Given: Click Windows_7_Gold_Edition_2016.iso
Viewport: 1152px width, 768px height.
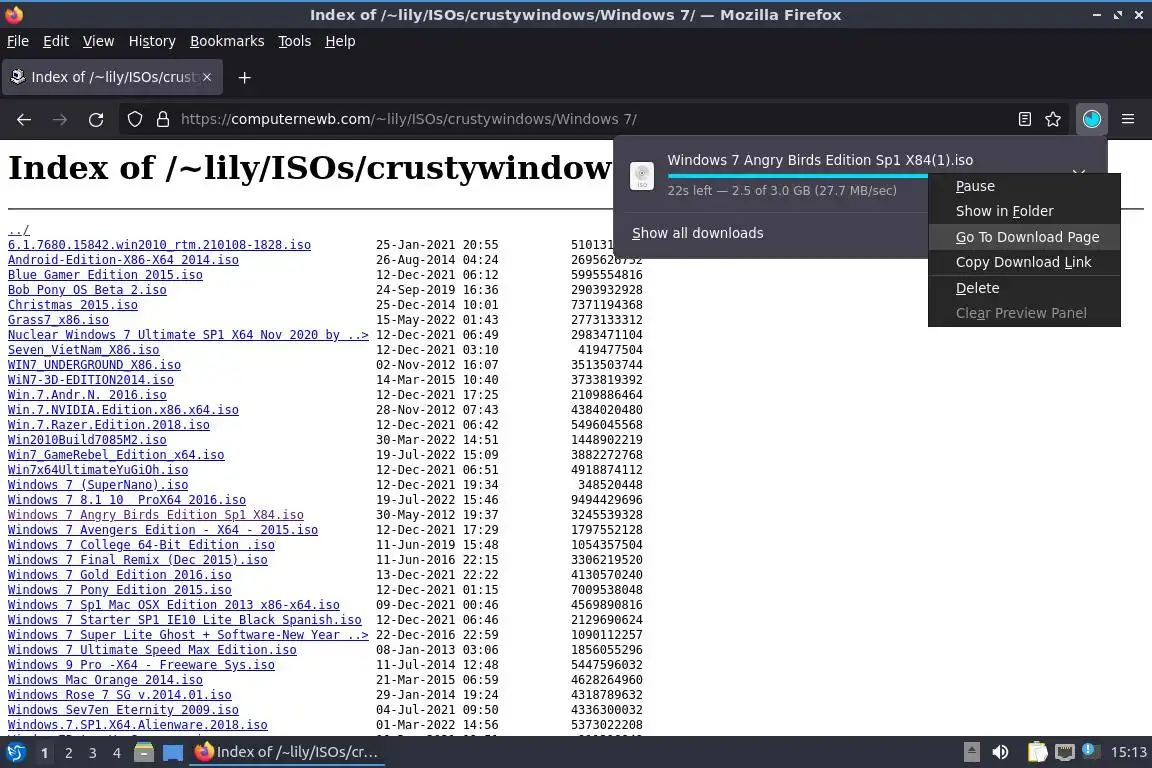Looking at the screenshot, I should point(119,575).
